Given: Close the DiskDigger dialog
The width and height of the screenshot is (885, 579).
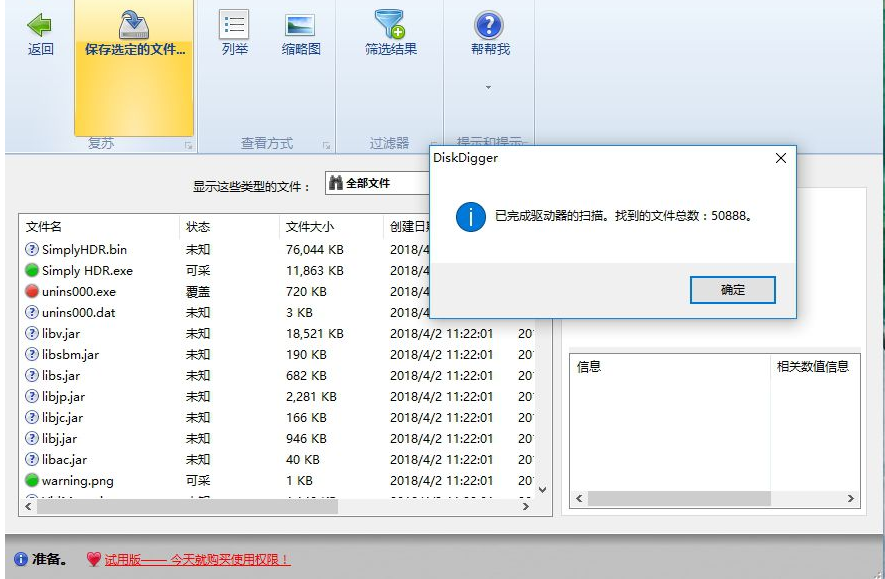Looking at the screenshot, I should [x=781, y=158].
